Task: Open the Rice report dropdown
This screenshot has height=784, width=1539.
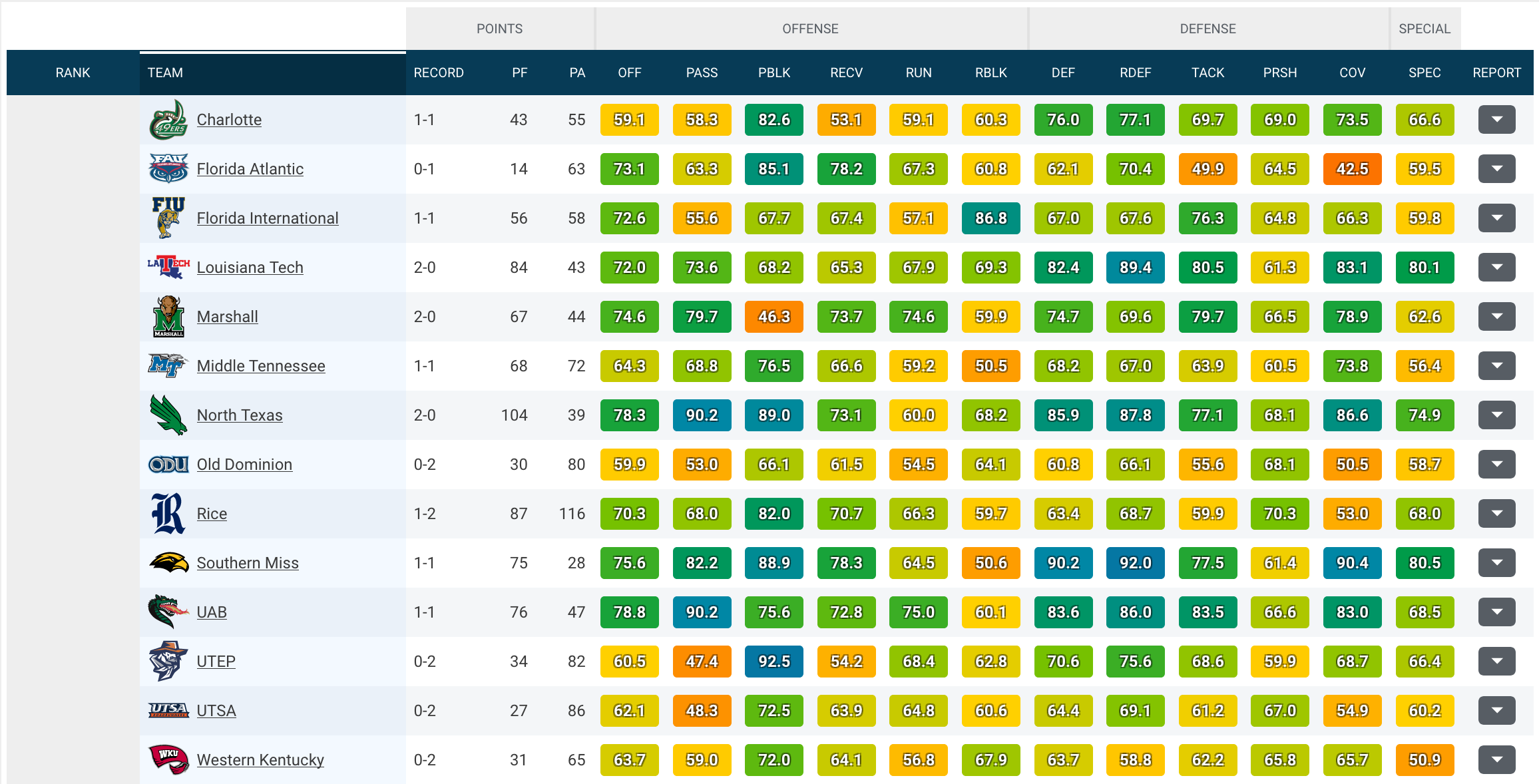Action: 1496,514
